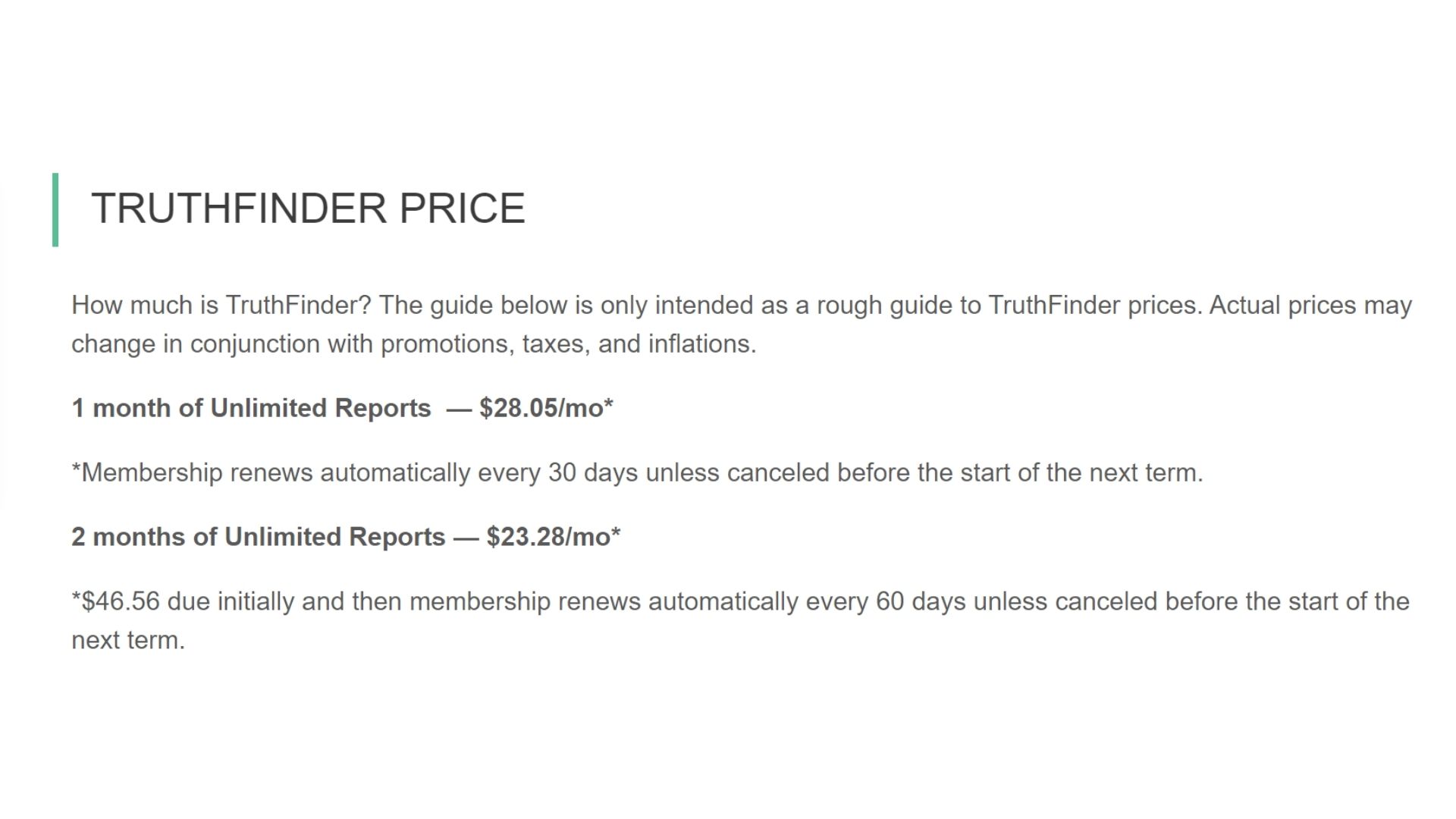Click the 'Membership renews automatically' note

coord(637,472)
